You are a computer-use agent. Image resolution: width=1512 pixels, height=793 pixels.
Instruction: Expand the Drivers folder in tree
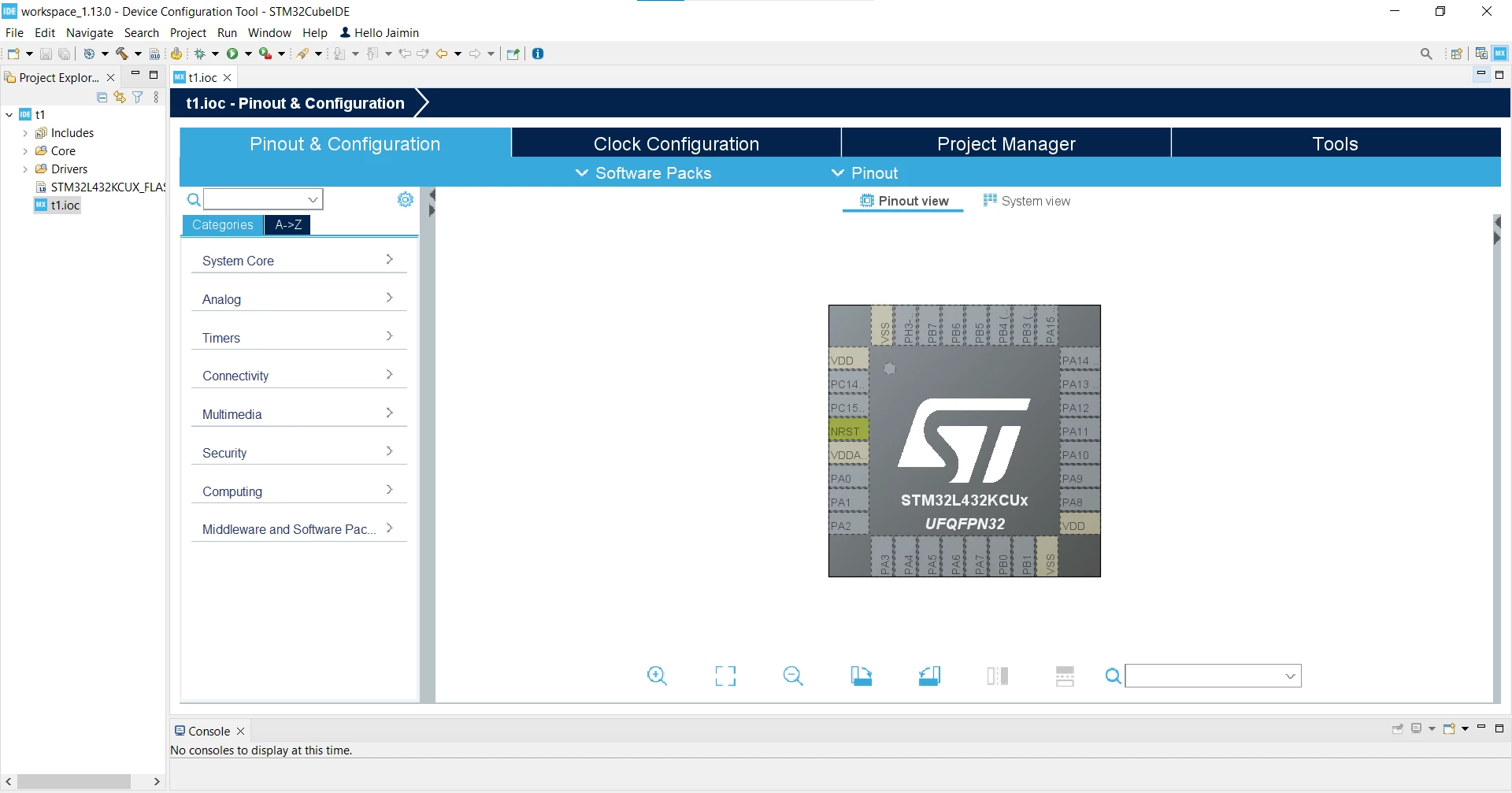point(25,169)
